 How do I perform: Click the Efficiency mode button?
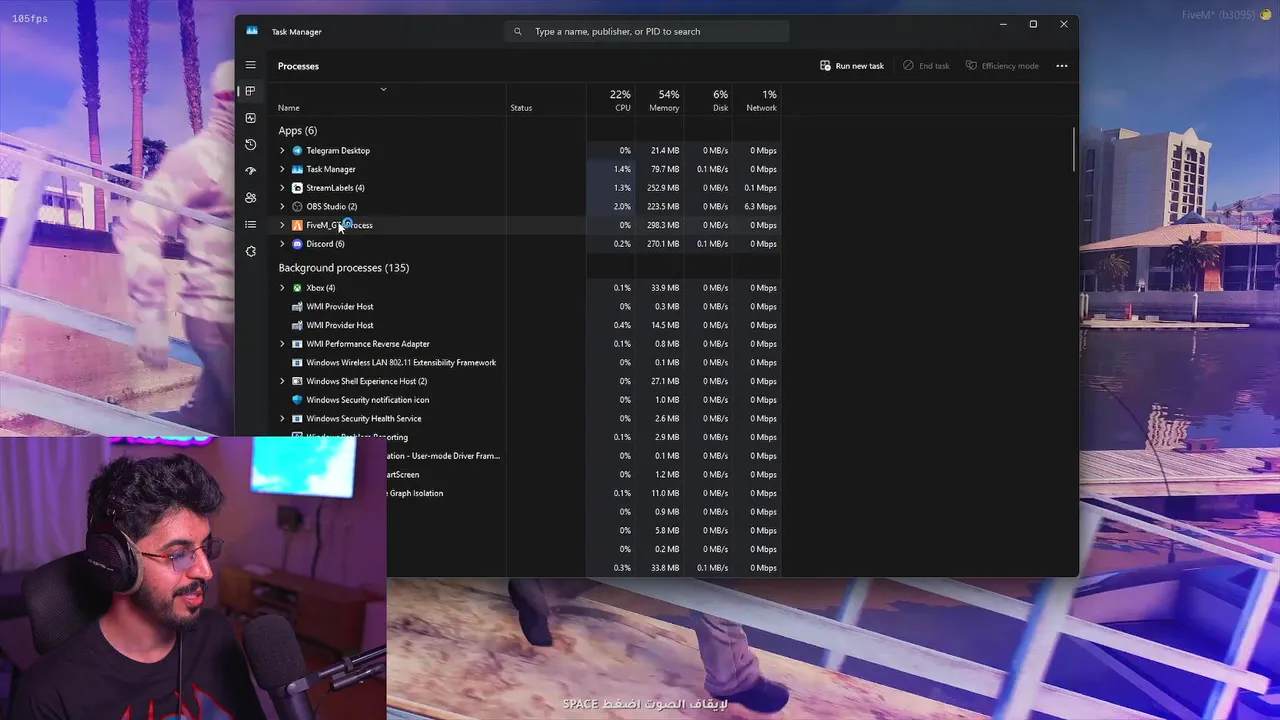click(x=1002, y=66)
